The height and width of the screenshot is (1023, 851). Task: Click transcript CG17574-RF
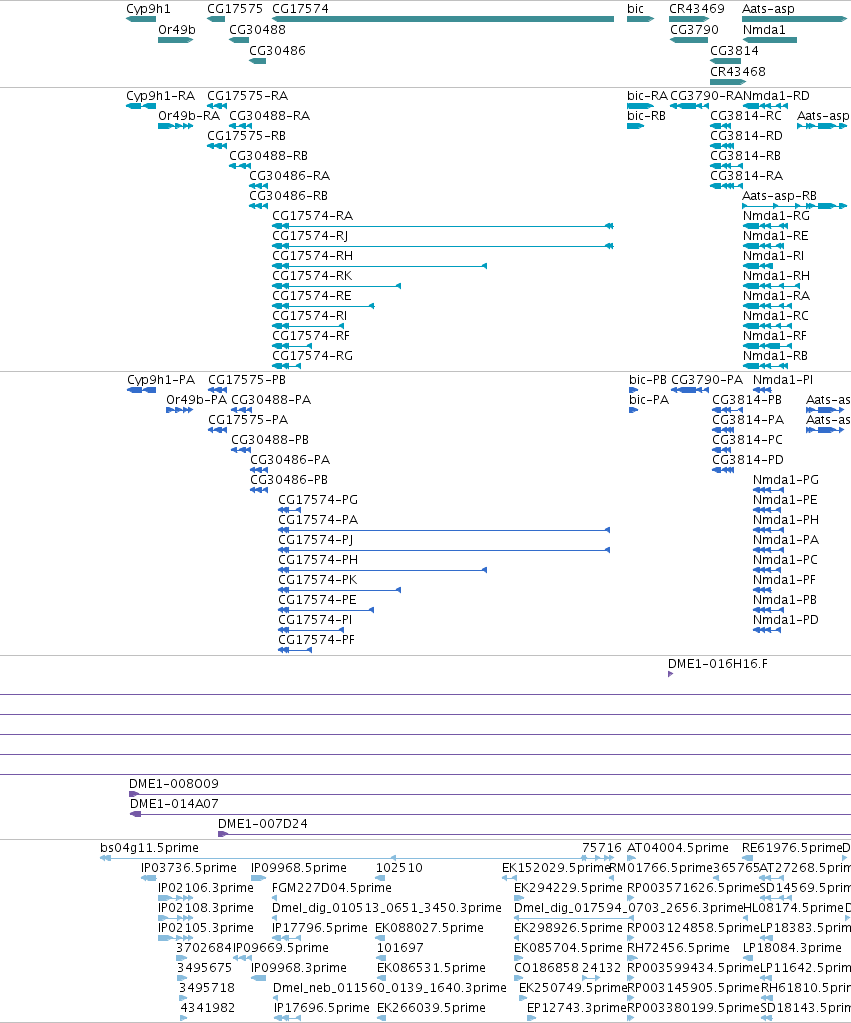point(292,346)
